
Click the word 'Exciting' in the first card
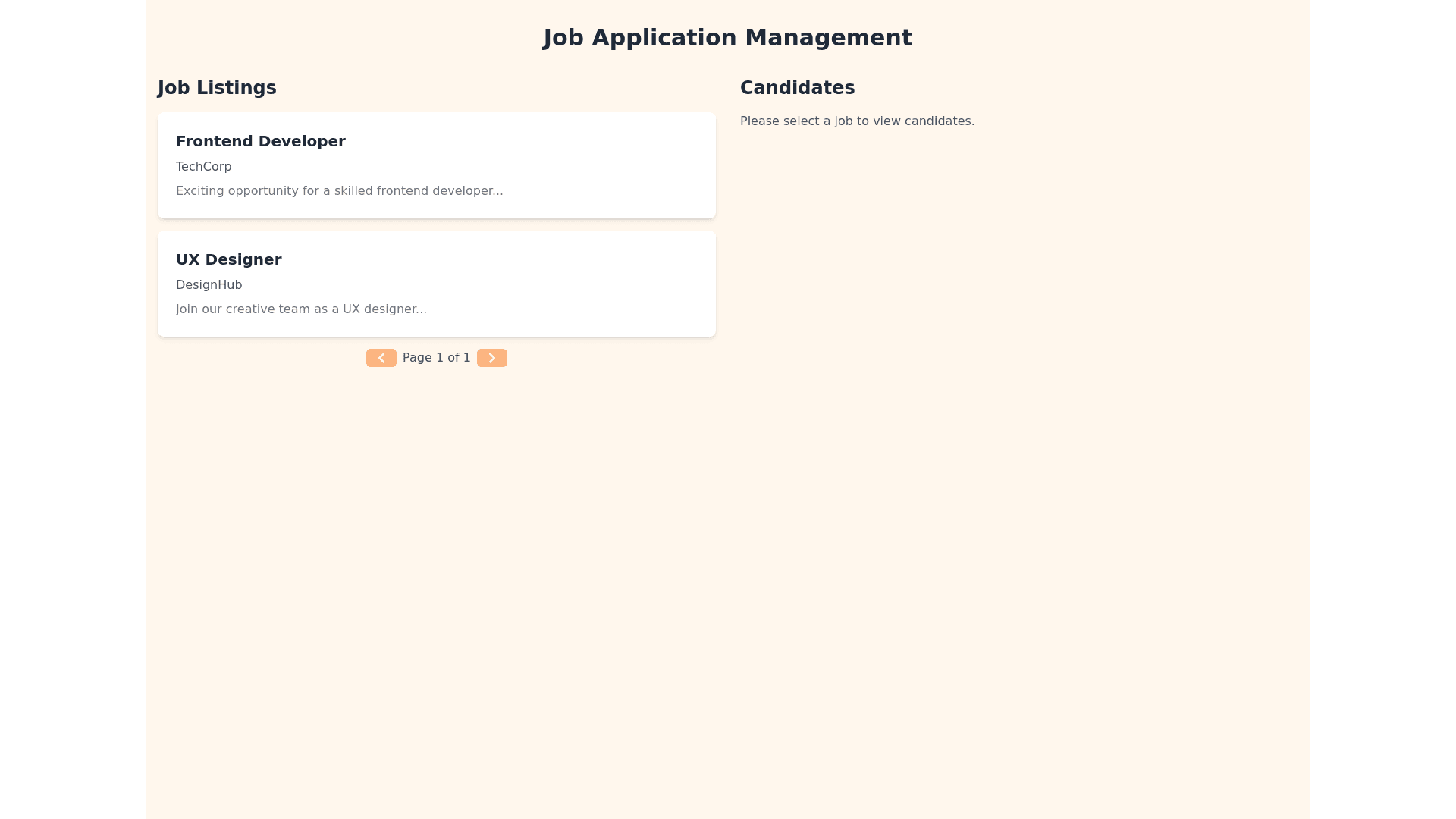pos(199,191)
